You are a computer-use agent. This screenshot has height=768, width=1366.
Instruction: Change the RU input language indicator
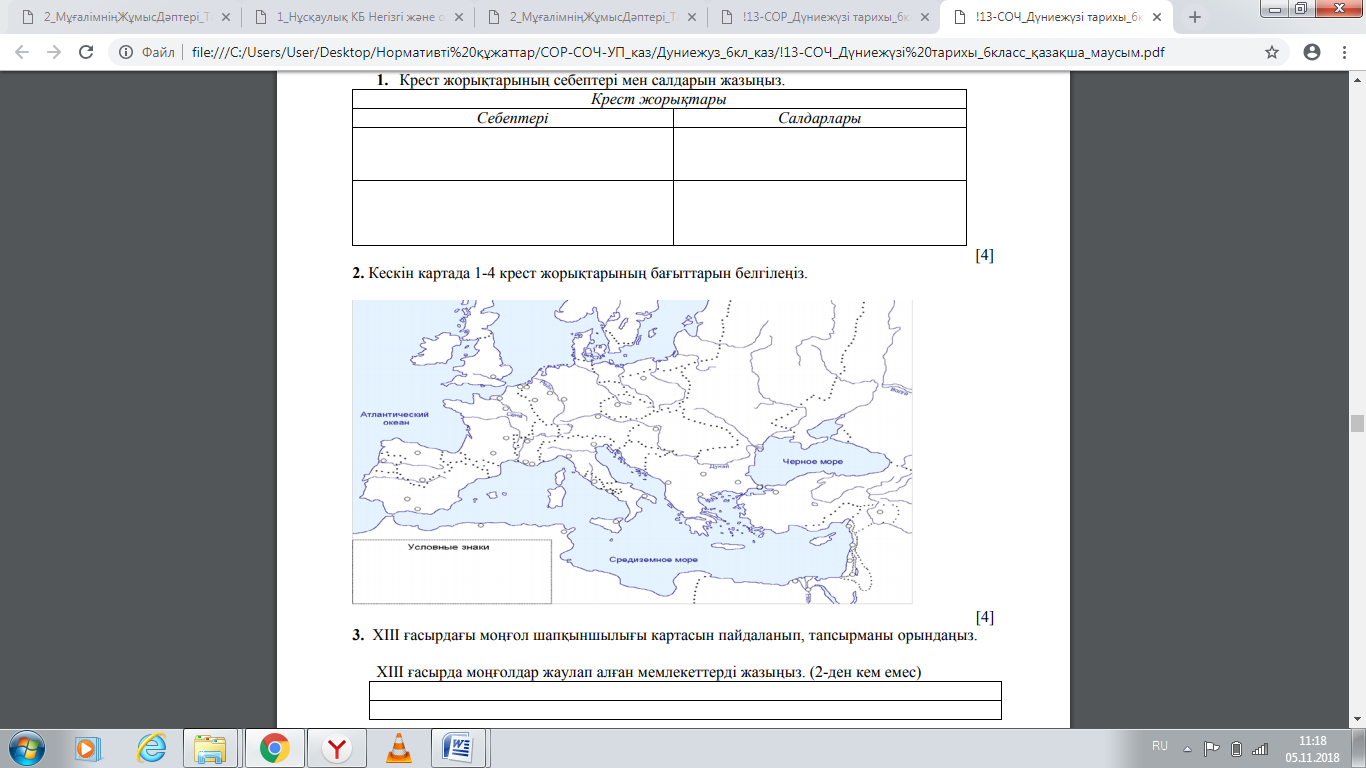1160,746
